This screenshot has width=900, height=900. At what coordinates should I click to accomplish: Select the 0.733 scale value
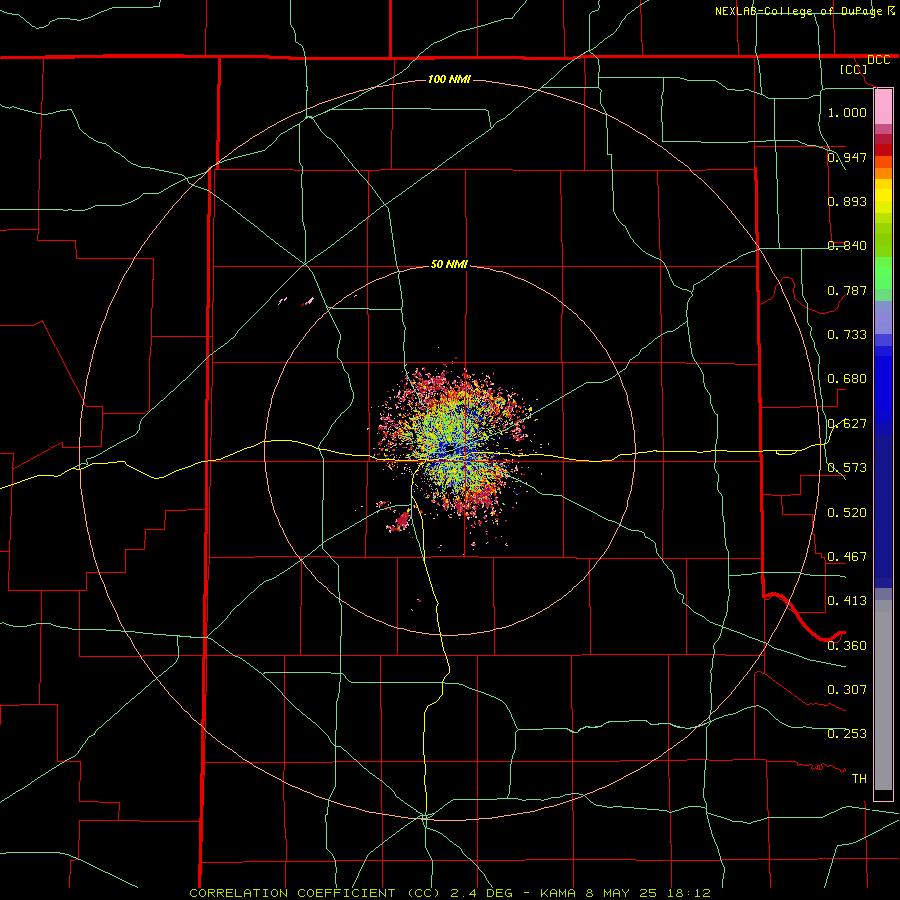(x=847, y=335)
